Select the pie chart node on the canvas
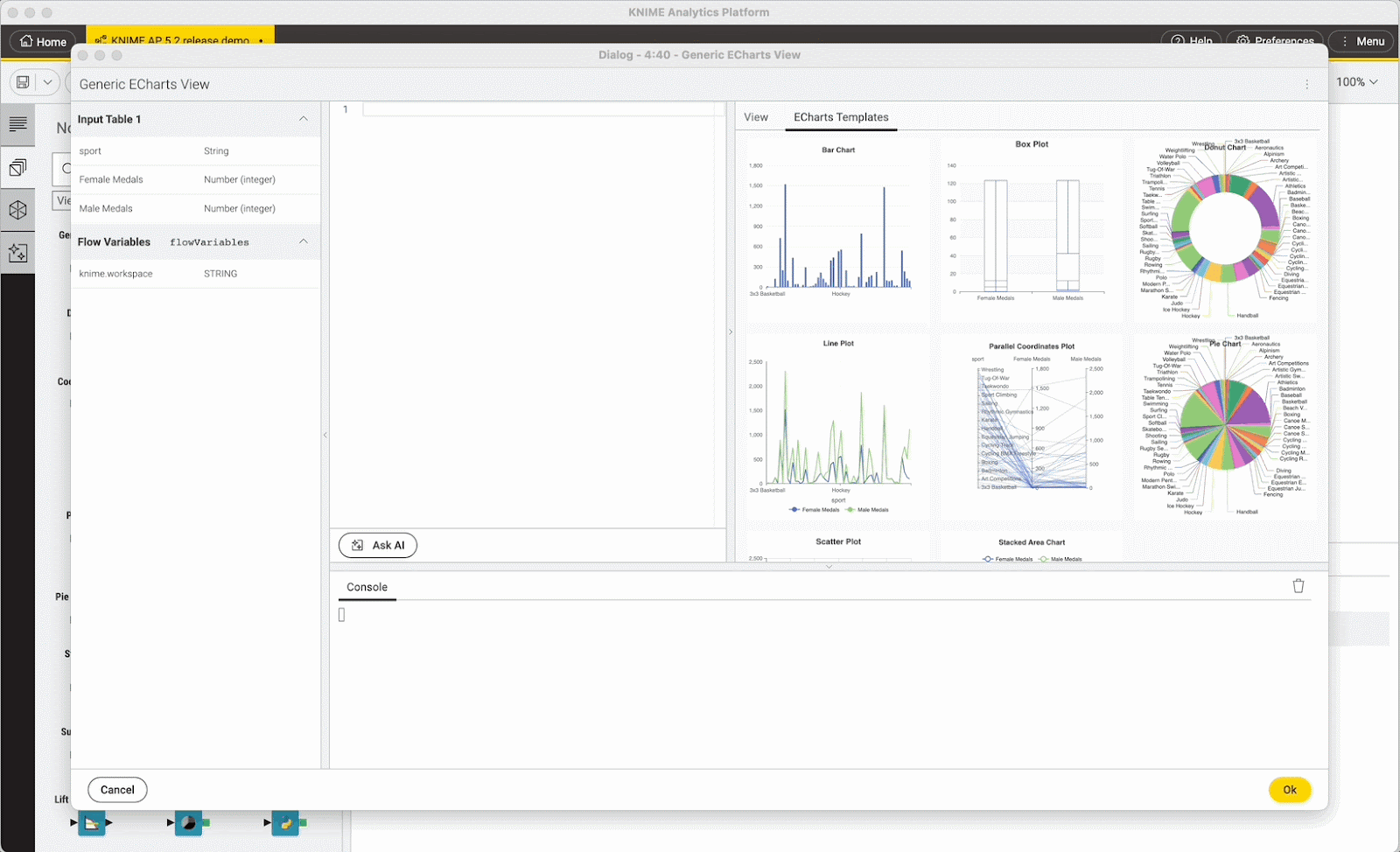 click(x=187, y=823)
